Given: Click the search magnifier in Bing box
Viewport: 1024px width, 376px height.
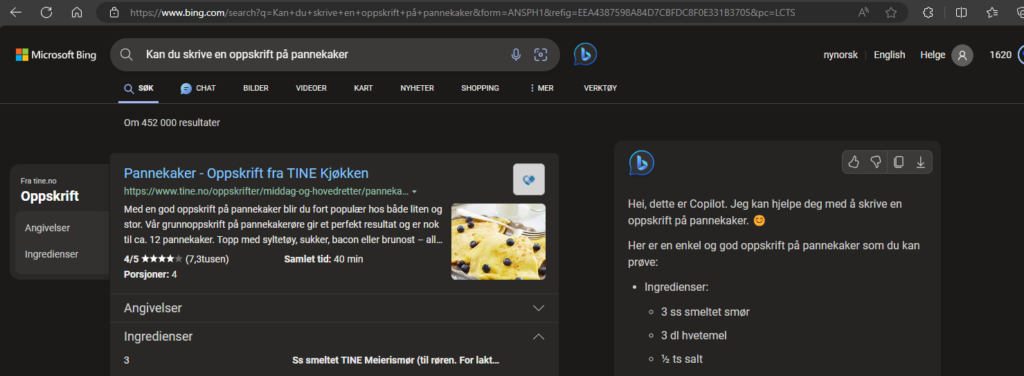Looking at the screenshot, I should pos(127,55).
